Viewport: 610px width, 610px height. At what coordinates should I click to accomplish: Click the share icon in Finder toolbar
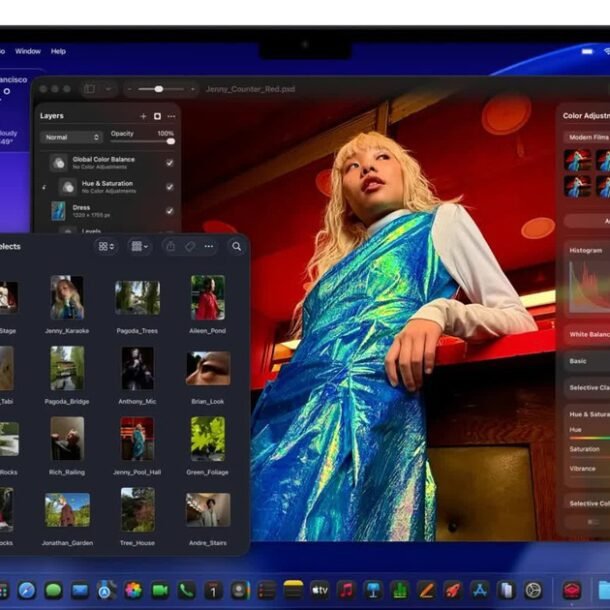point(170,246)
